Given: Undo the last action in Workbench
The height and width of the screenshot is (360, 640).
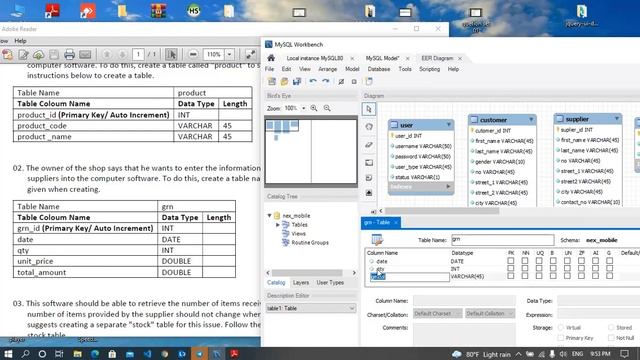Looking at the screenshot, I should (x=313, y=81).
